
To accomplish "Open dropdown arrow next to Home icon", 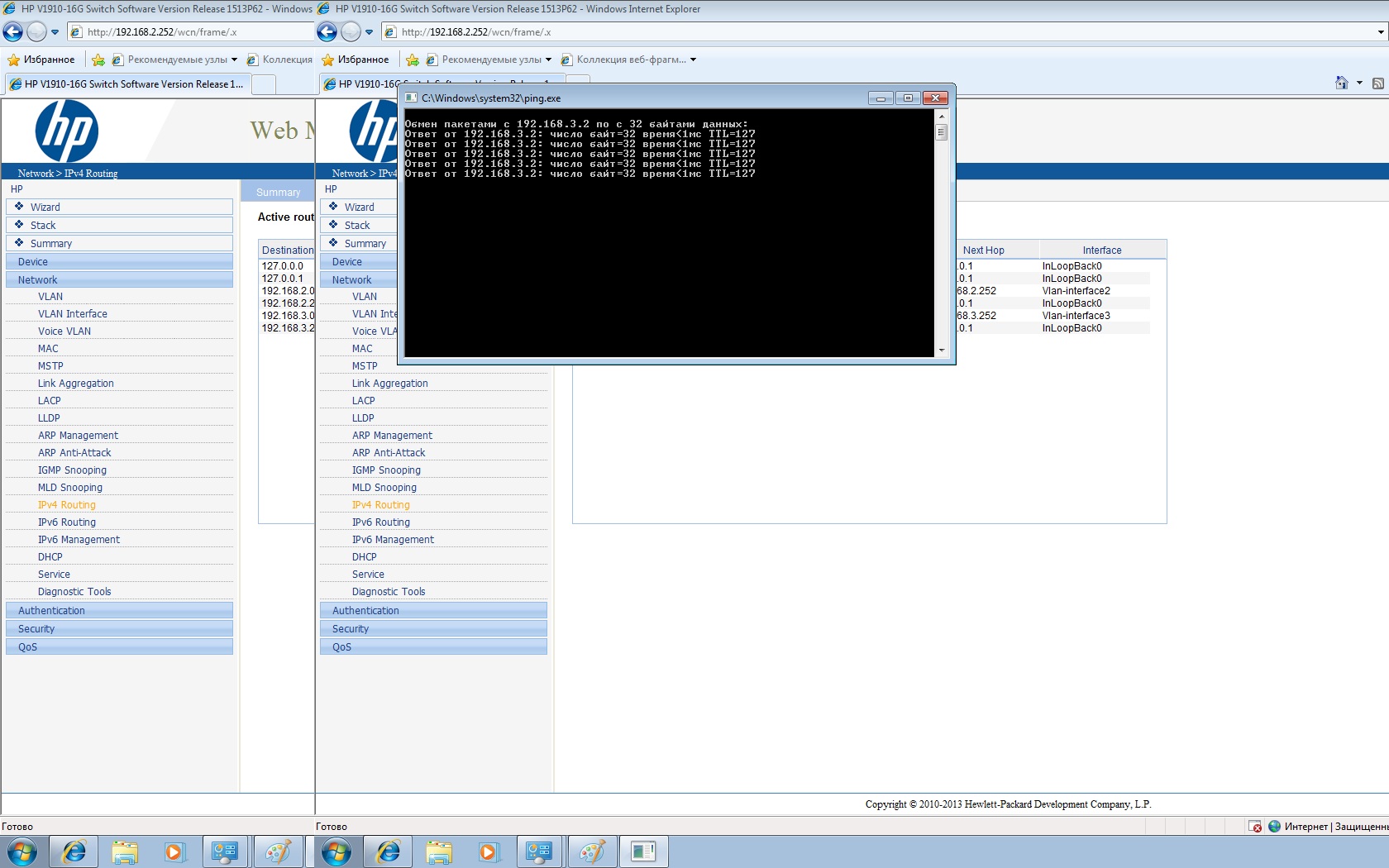I will click(1359, 83).
